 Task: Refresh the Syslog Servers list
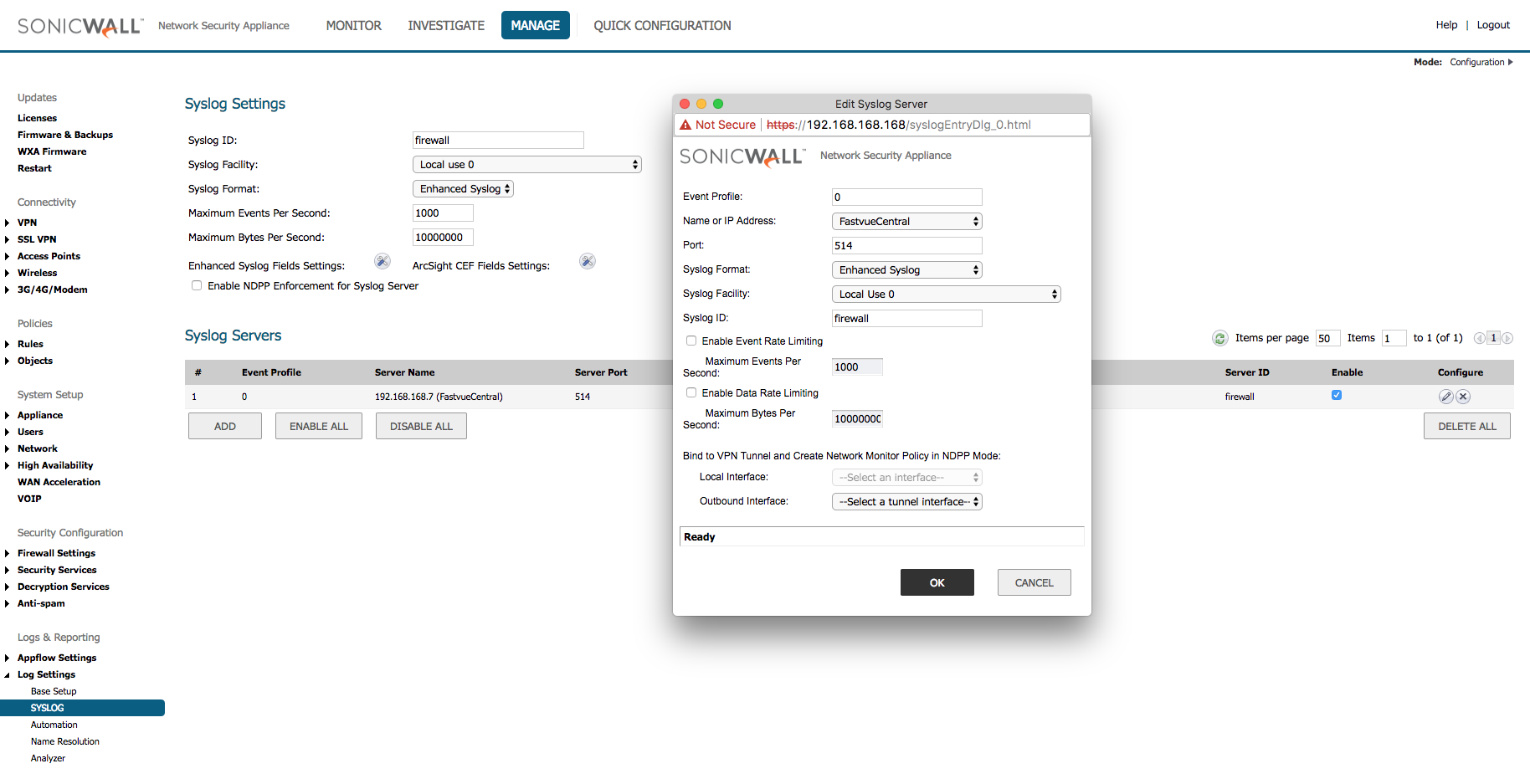tap(1219, 338)
